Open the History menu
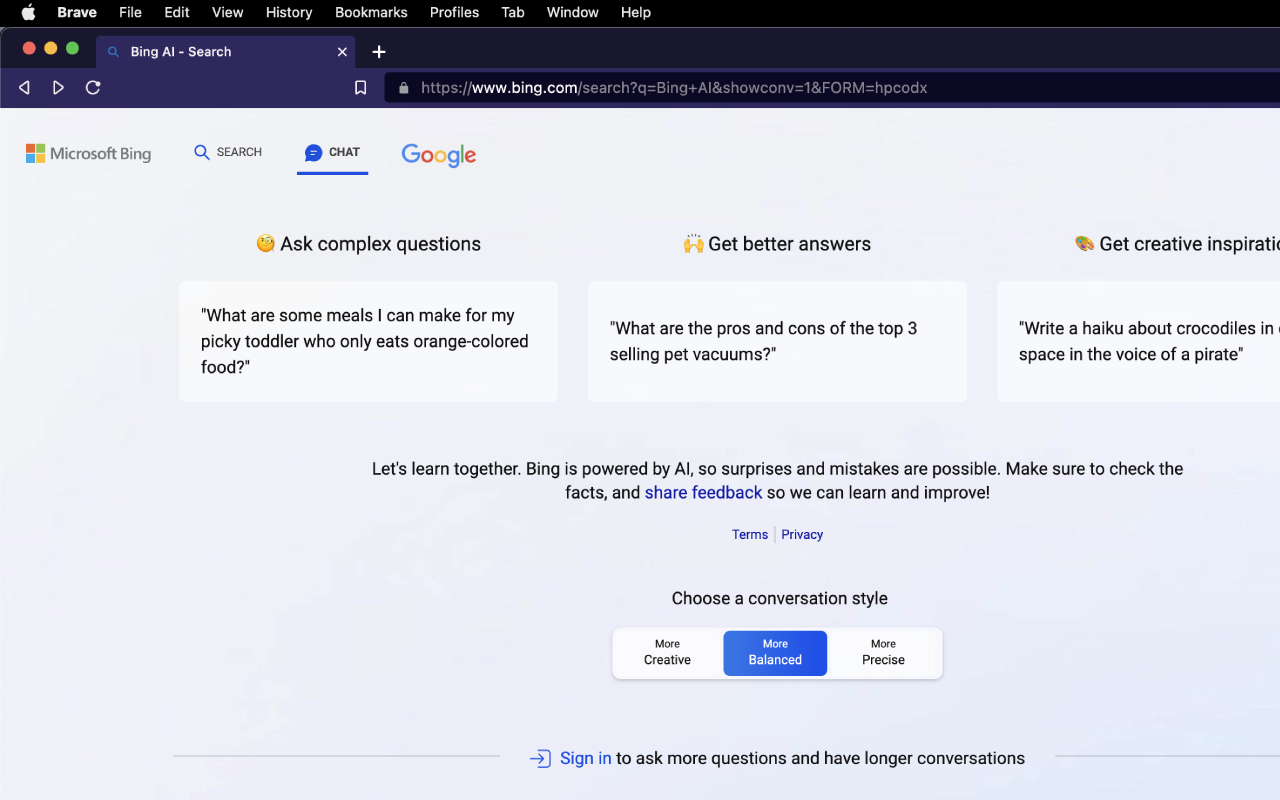Viewport: 1280px width, 800px height. (289, 12)
